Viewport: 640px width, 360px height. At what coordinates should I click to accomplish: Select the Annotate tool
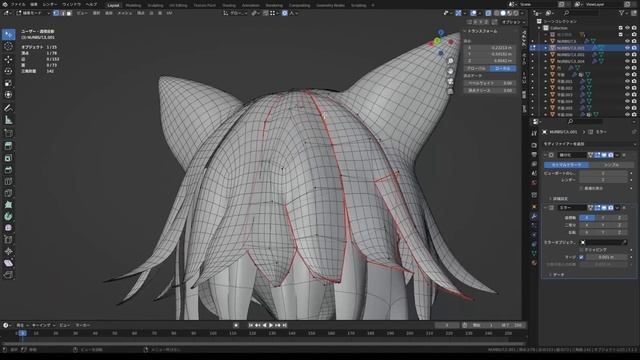(x=8, y=108)
